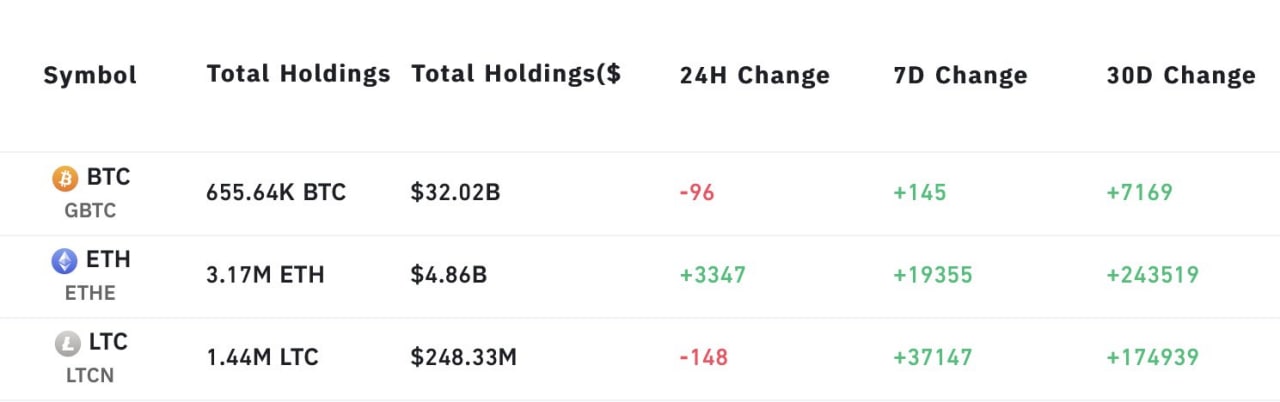Click the blue Ethereum coin icon
This screenshot has width=1280, height=402.
[x=65, y=262]
